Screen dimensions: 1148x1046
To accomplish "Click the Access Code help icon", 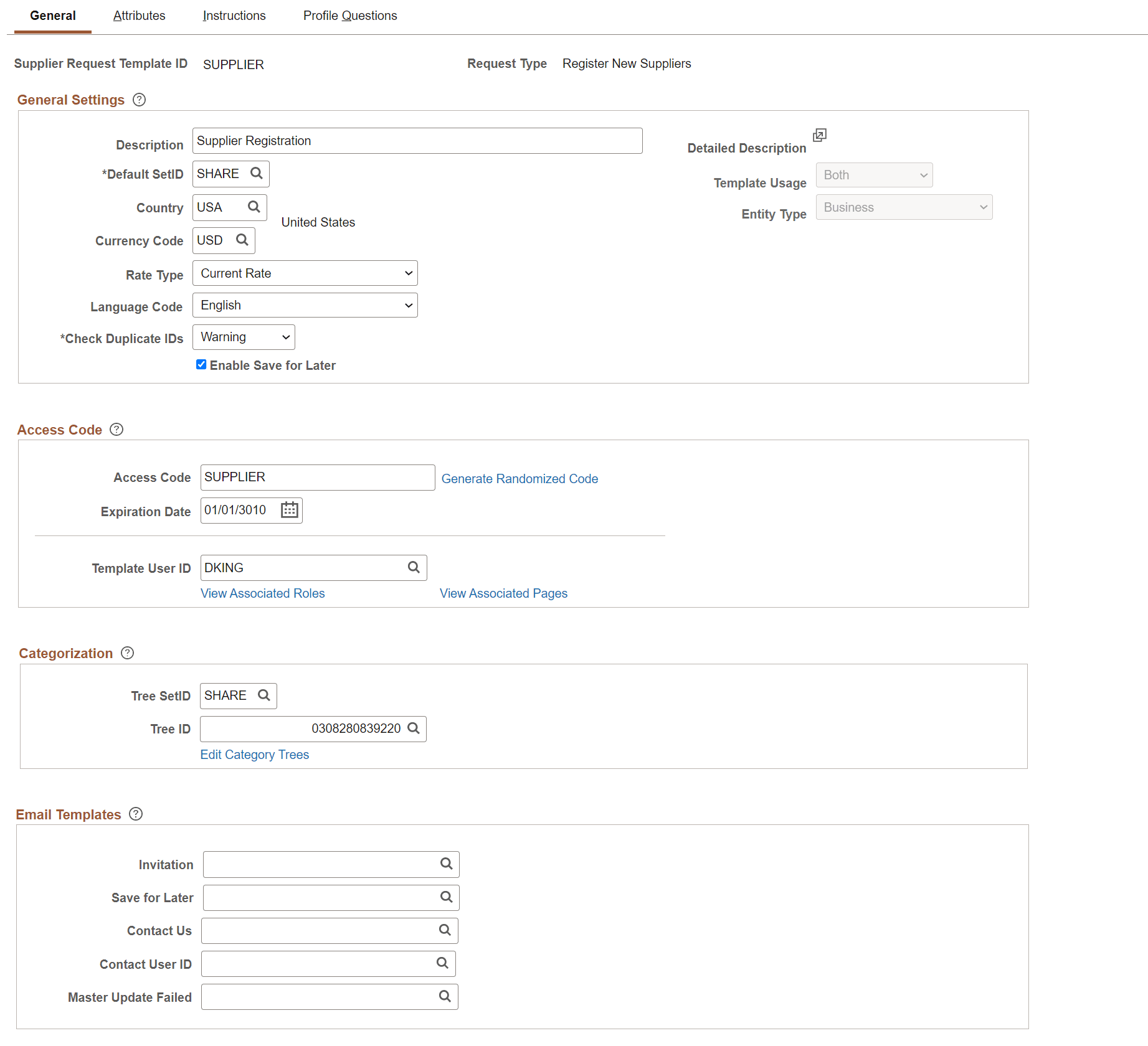I will (116, 429).
